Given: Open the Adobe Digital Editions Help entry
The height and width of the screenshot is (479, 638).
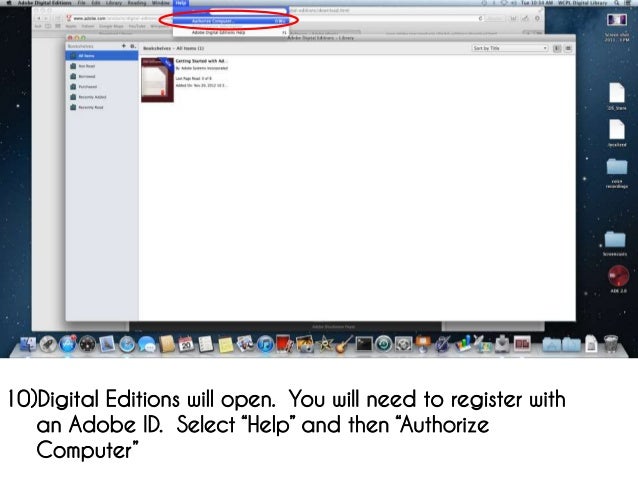Looking at the screenshot, I should point(231,32).
